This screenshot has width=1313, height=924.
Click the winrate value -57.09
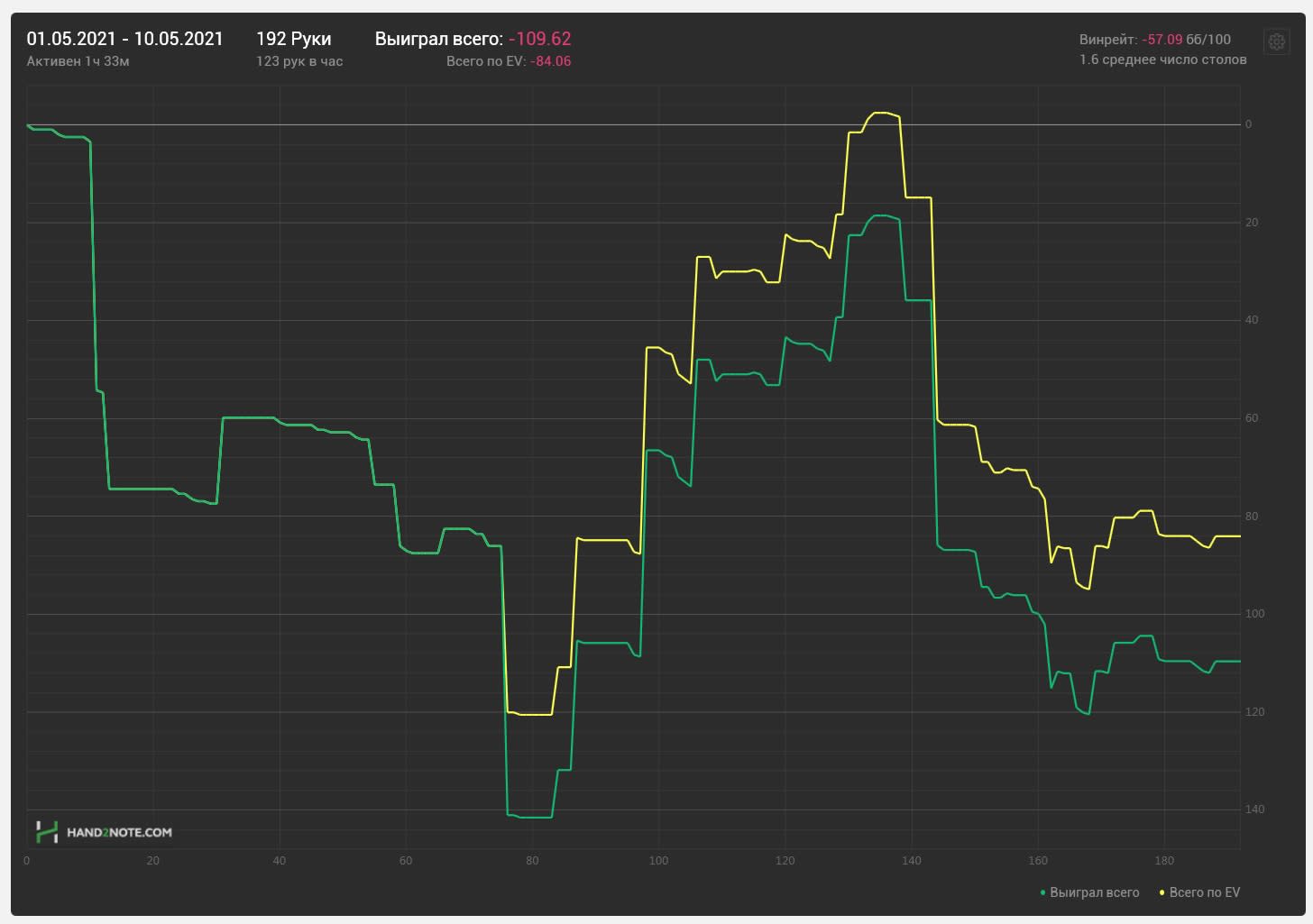click(1161, 40)
